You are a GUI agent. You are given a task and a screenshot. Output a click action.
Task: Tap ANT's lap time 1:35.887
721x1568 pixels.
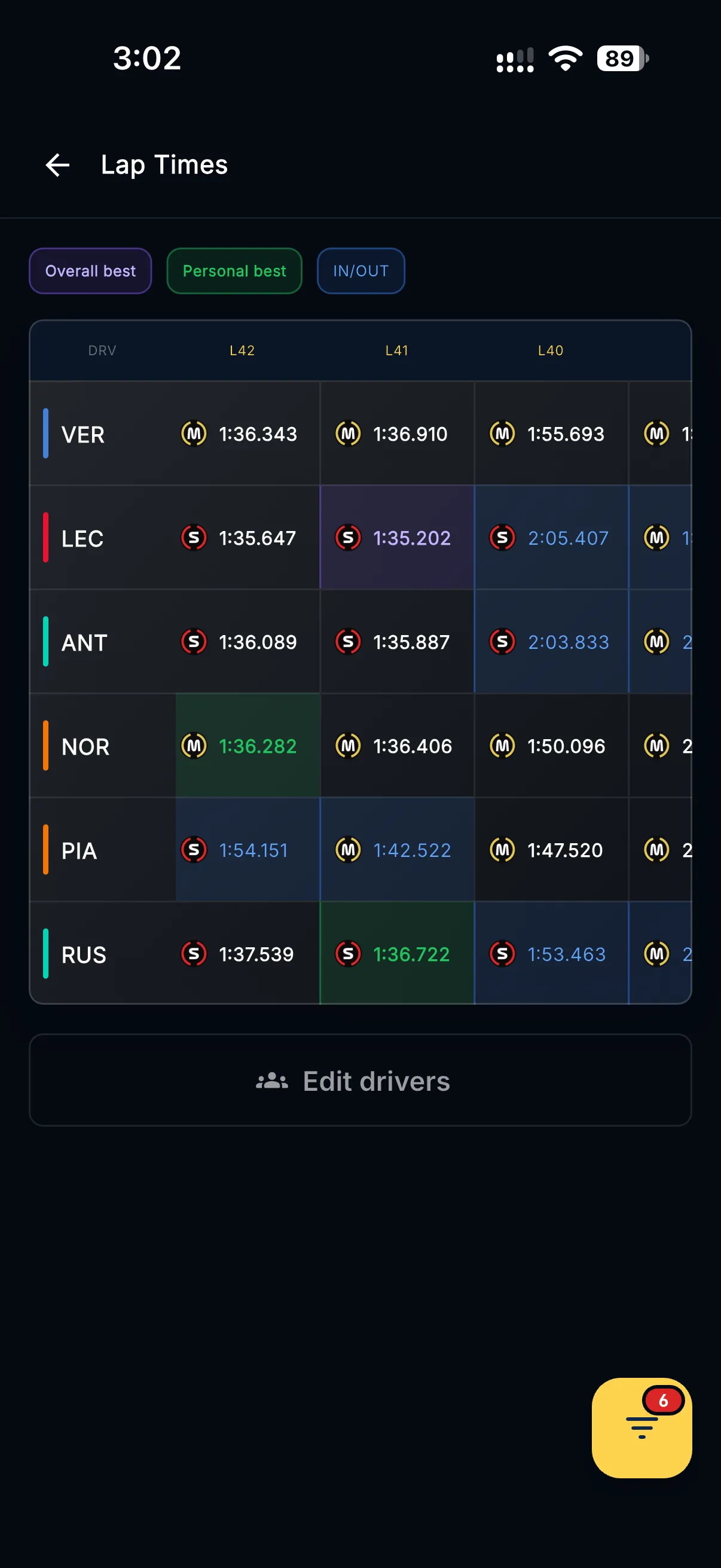pyautogui.click(x=411, y=642)
